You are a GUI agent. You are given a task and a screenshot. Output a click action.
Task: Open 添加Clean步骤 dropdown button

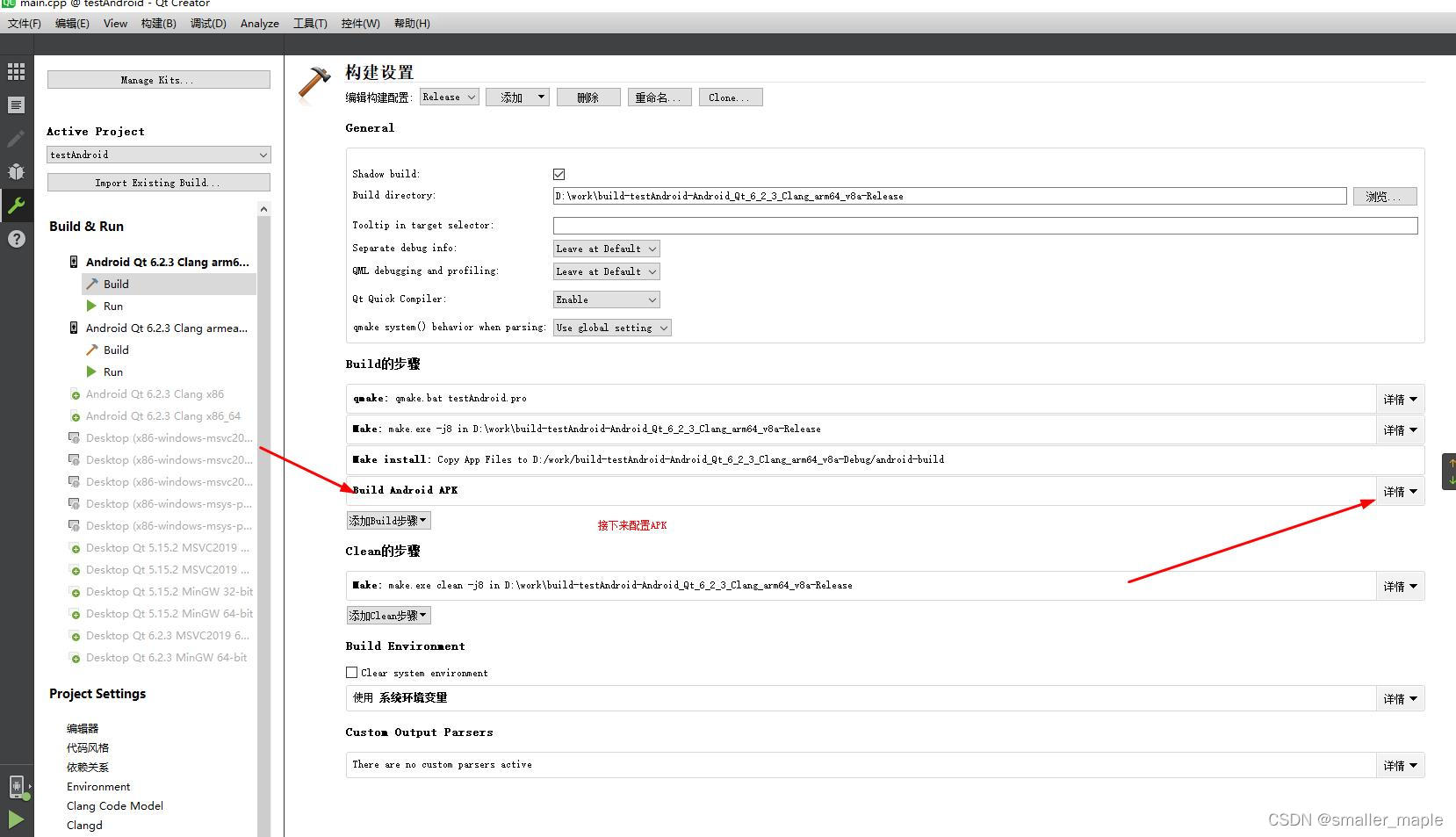pyautogui.click(x=388, y=616)
